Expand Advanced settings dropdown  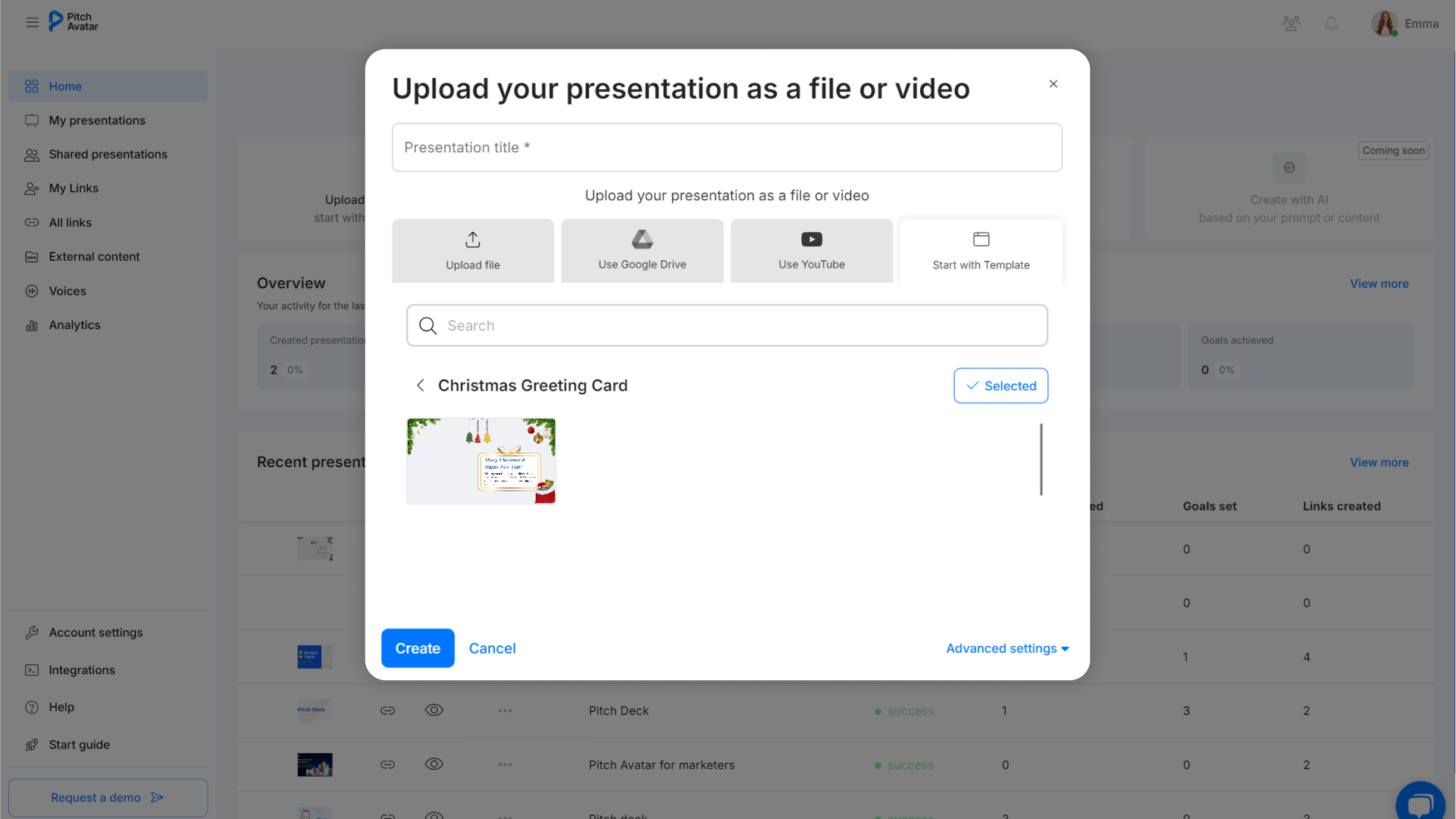[x=1007, y=648]
